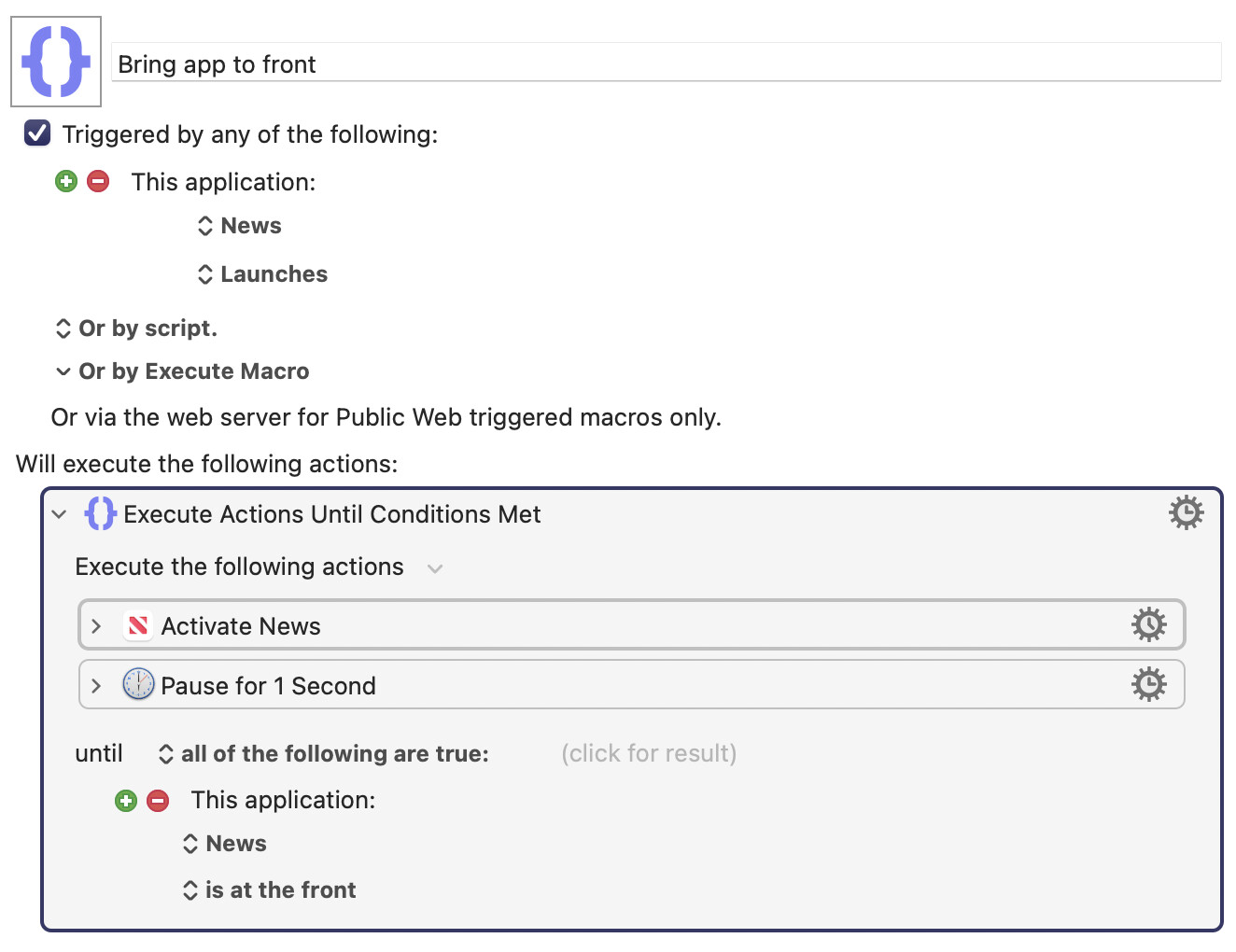Add a condition with green plus under until
The height and width of the screenshot is (952, 1236).
(x=126, y=800)
